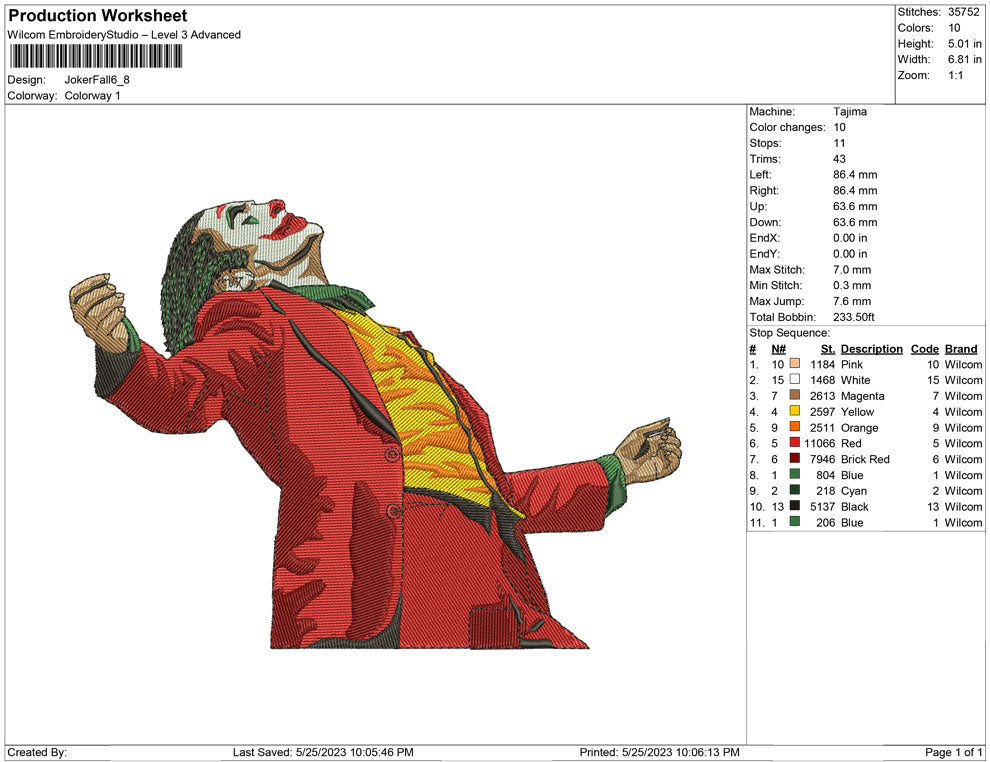The width and height of the screenshot is (990, 762).
Task: Select the Zoom value '1:1'
Action: click(x=955, y=75)
